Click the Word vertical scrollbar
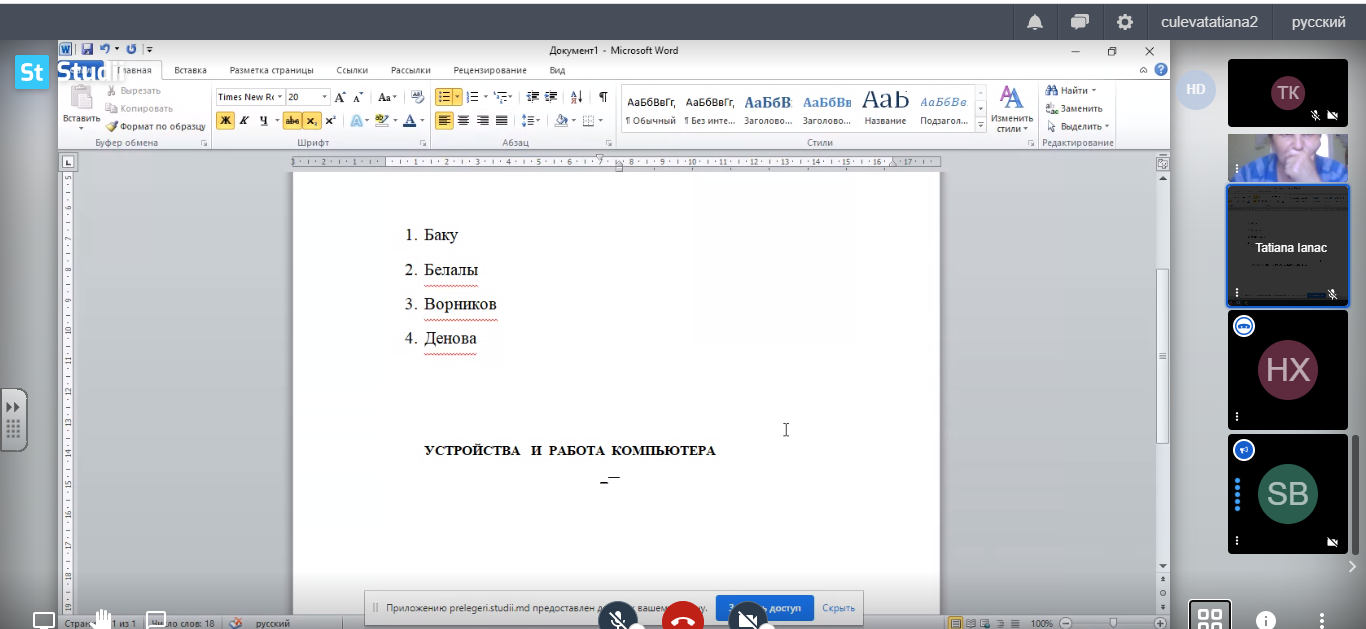This screenshot has width=1366, height=629. pyautogui.click(x=1163, y=357)
